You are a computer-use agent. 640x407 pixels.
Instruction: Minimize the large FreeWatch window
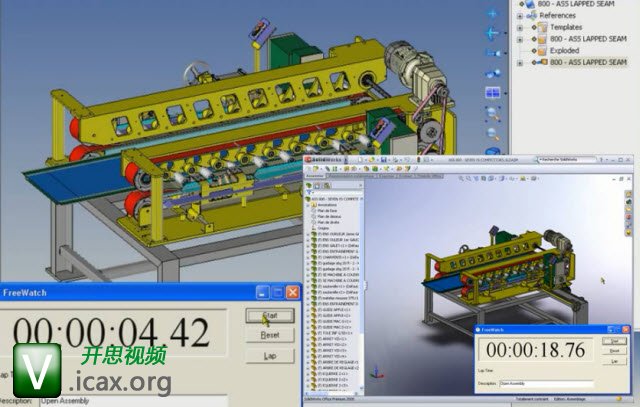click(x=262, y=292)
